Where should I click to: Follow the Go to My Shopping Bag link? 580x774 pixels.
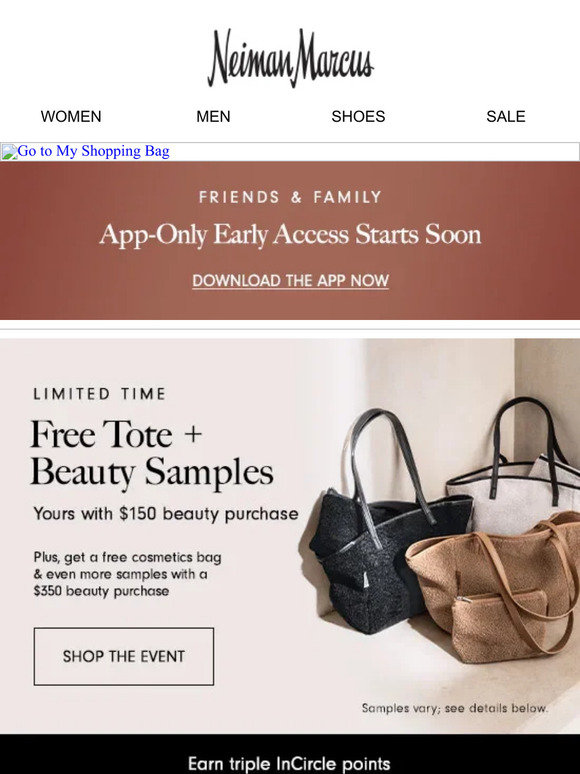(x=93, y=151)
